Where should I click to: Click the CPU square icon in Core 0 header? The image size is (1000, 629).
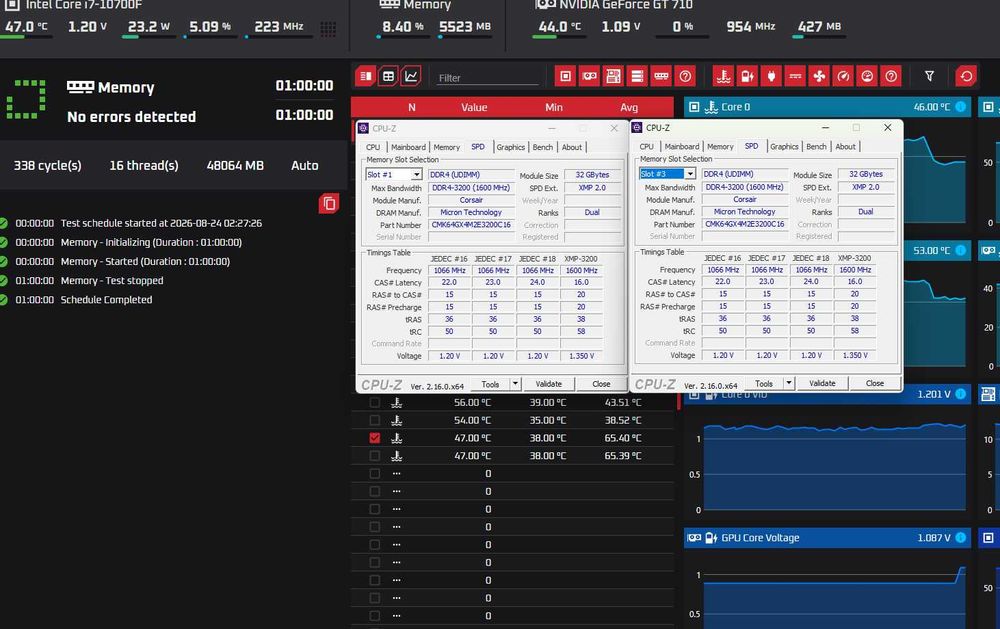695,107
